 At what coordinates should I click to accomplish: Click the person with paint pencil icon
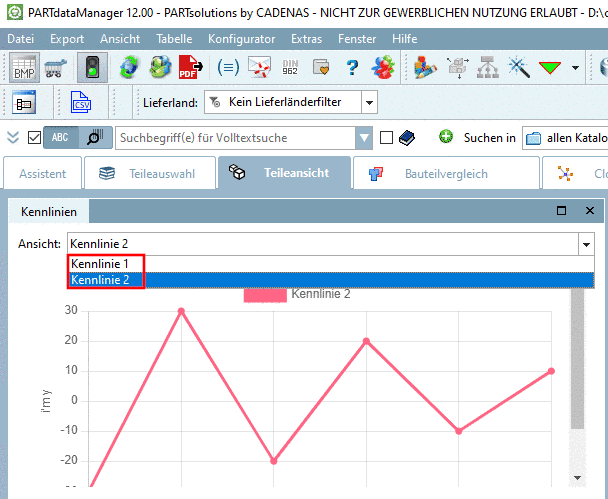point(425,67)
